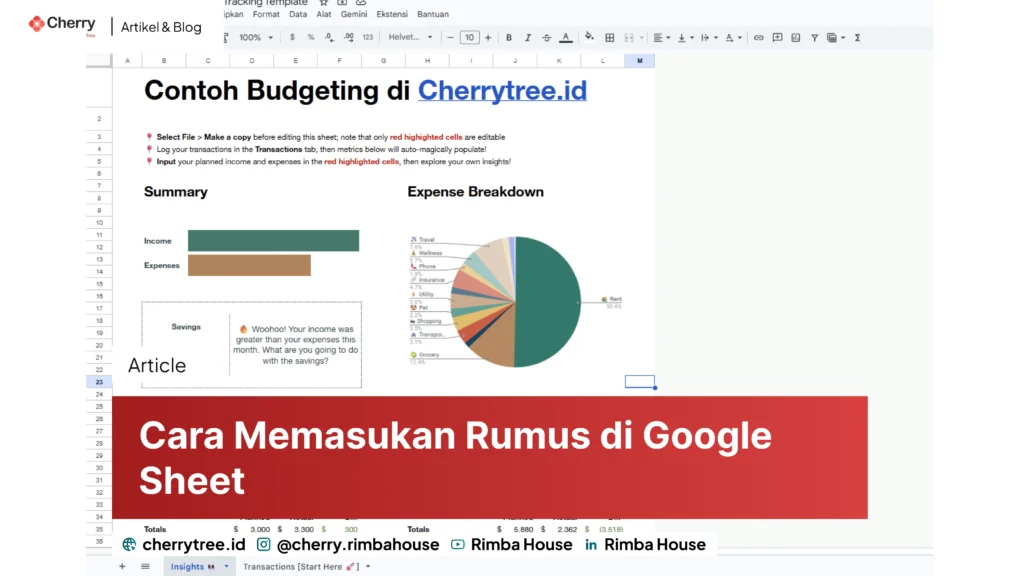Viewport: 1024px width, 576px height.
Task: Select column A header
Action: tap(127, 61)
